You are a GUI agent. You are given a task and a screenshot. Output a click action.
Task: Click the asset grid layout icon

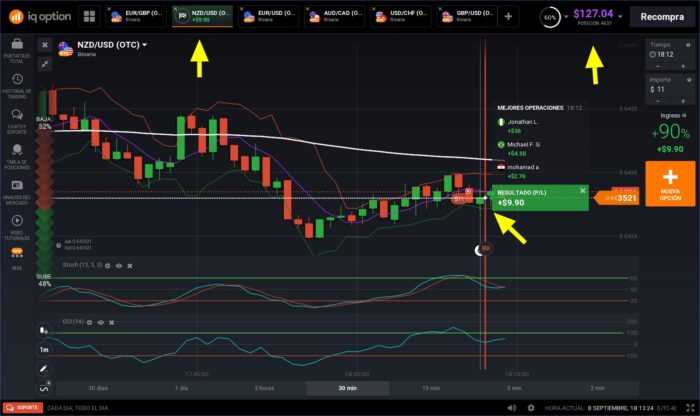(89, 17)
